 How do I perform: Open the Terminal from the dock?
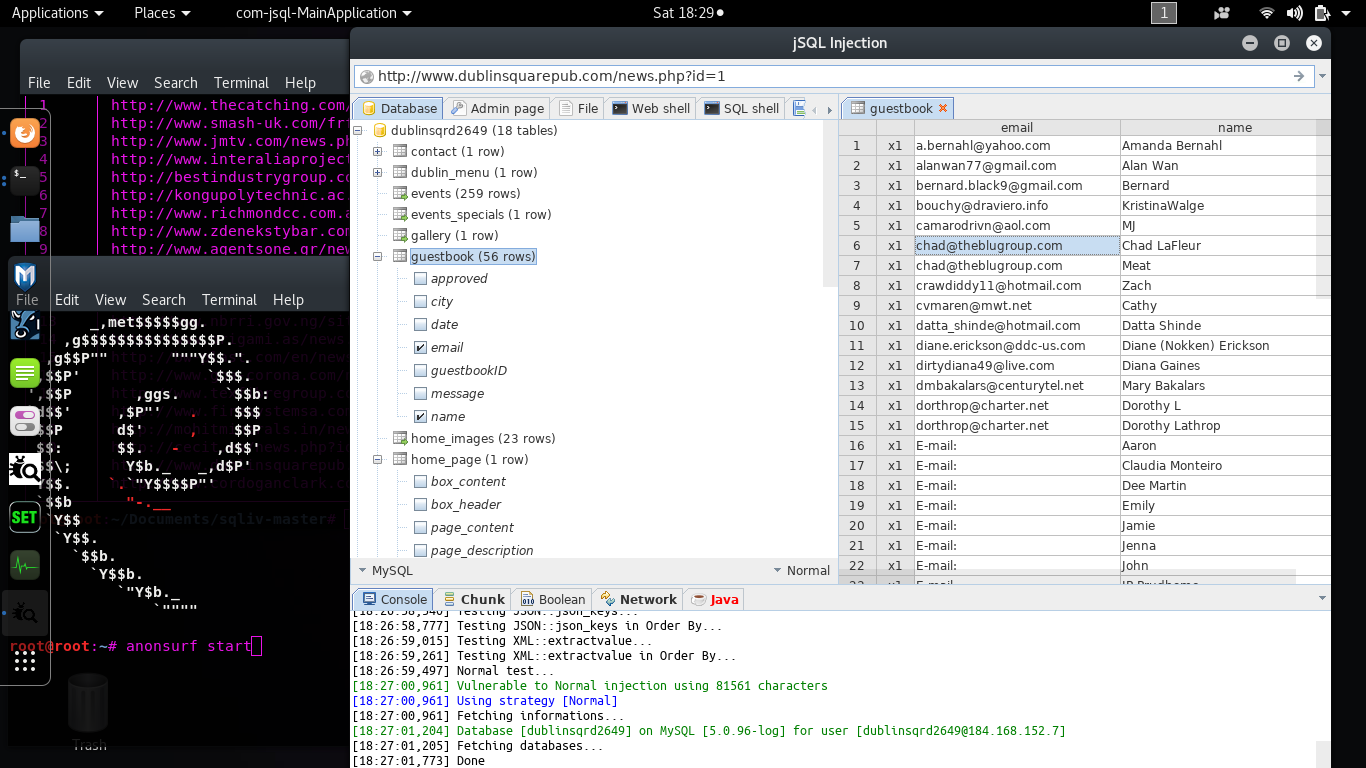25,179
